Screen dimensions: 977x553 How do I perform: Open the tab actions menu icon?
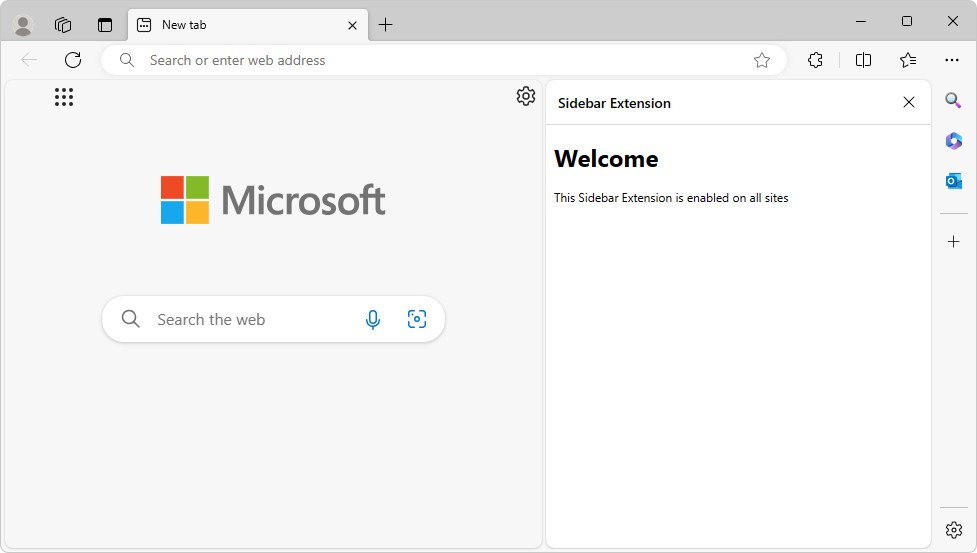click(x=105, y=25)
